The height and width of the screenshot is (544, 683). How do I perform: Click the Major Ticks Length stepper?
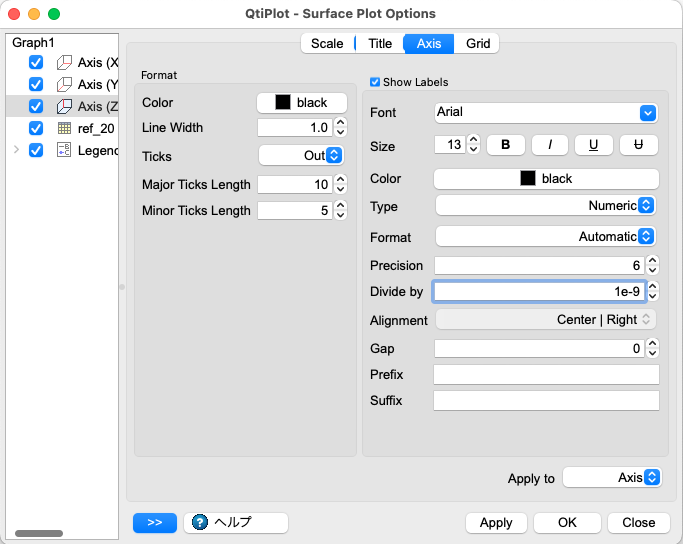coord(341,184)
